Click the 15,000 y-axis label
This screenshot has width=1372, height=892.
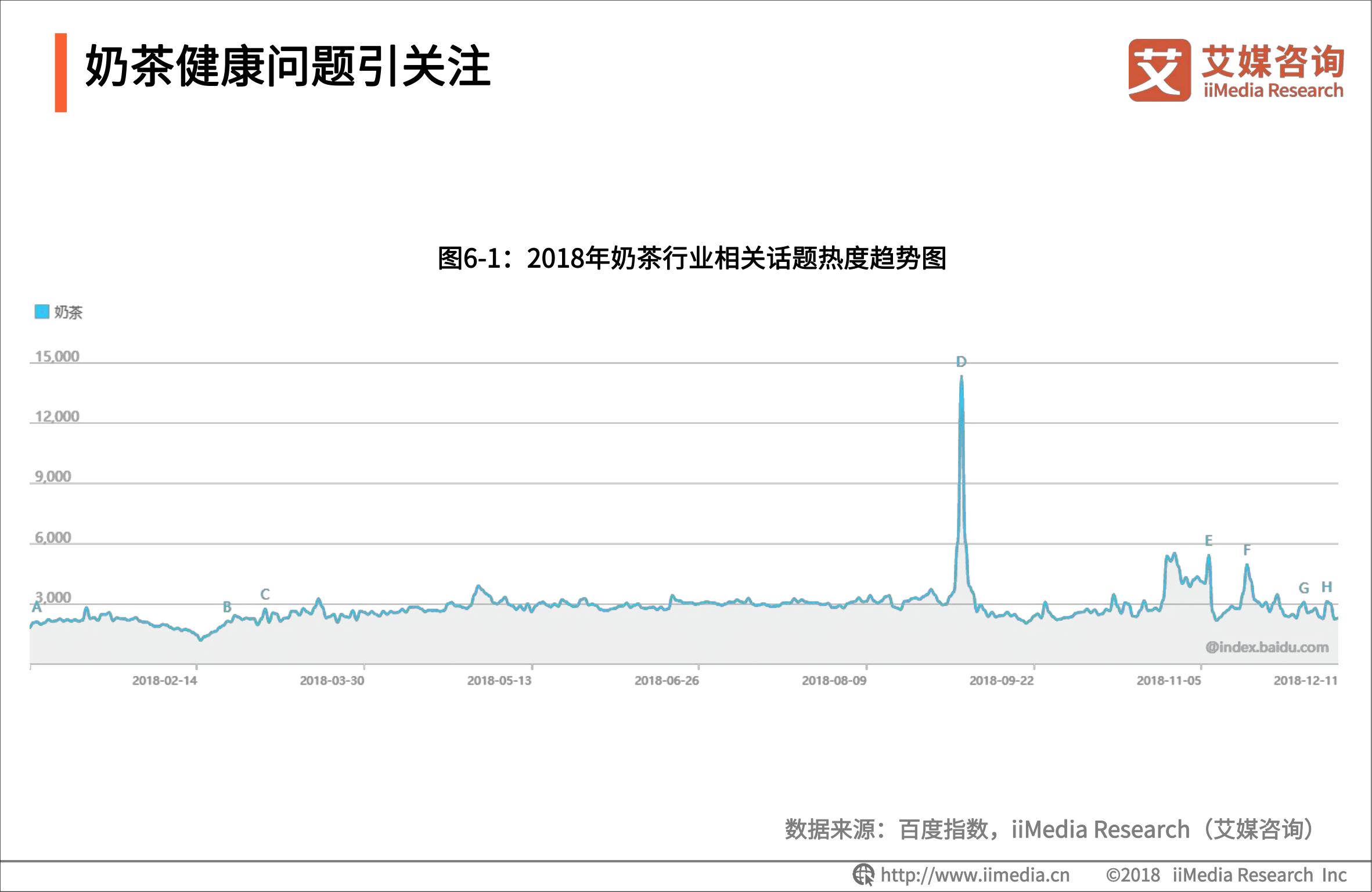pos(57,357)
